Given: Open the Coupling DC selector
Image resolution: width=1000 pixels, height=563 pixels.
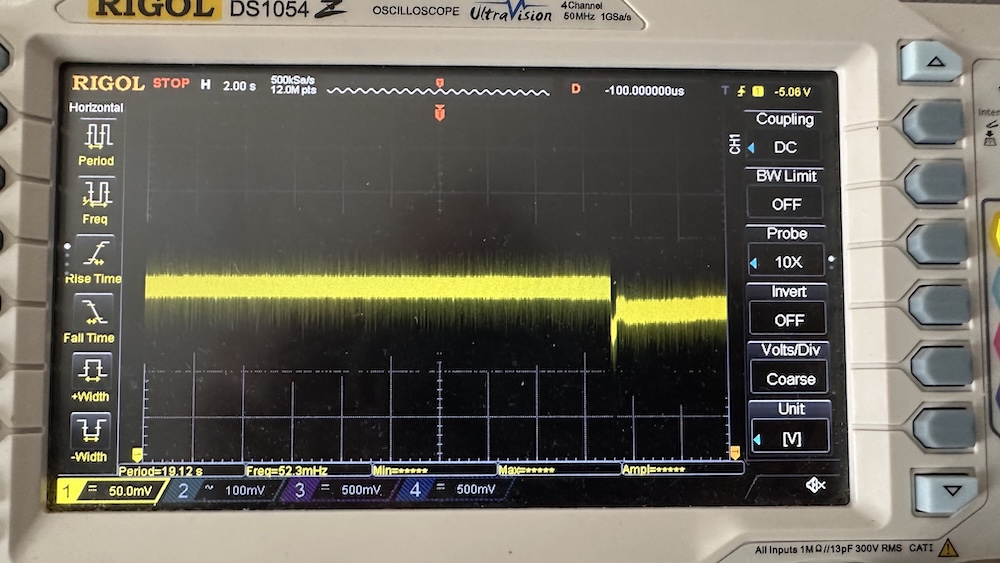Looking at the screenshot, I should 786,147.
